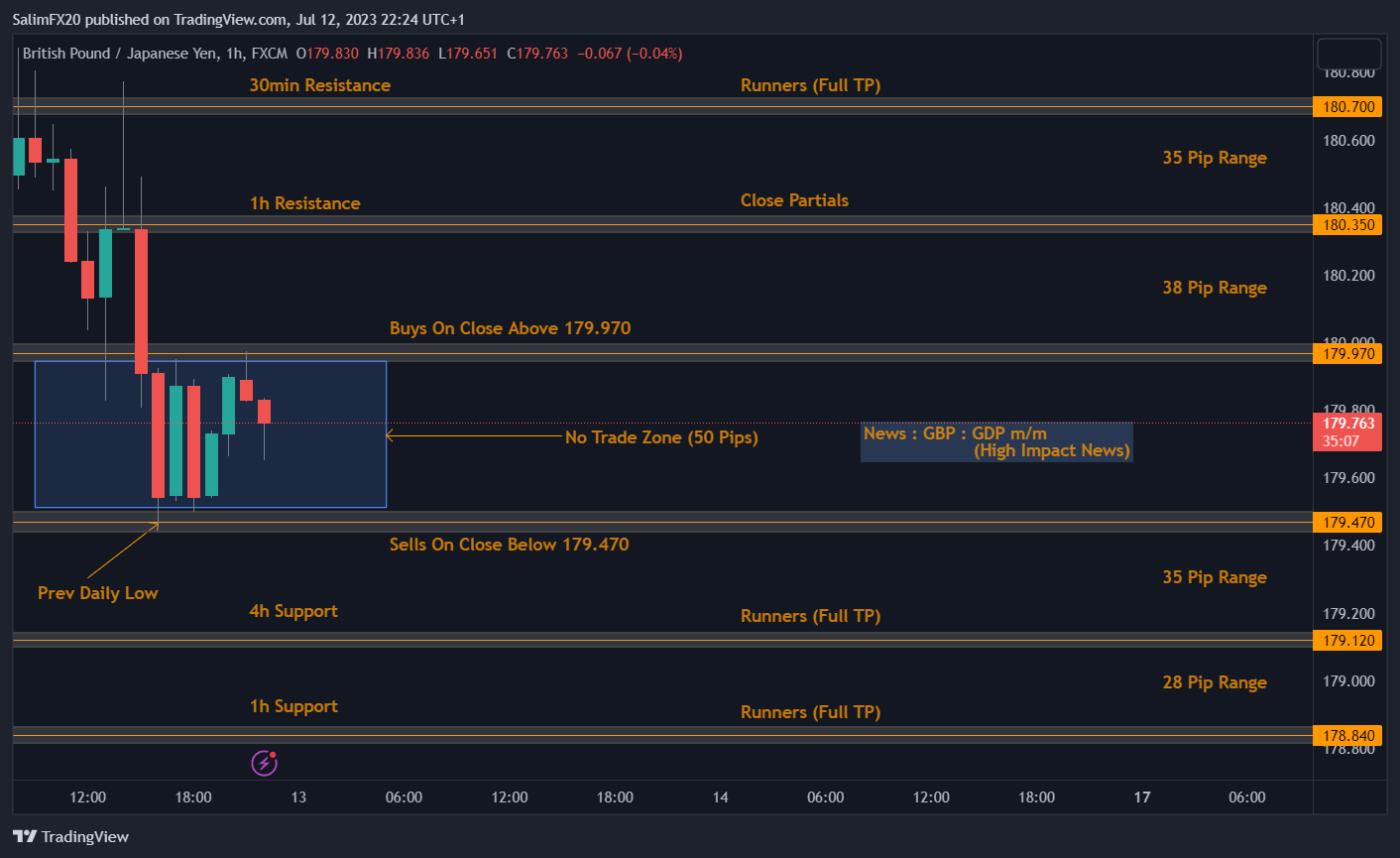Click the TradingView logo

(x=71, y=836)
